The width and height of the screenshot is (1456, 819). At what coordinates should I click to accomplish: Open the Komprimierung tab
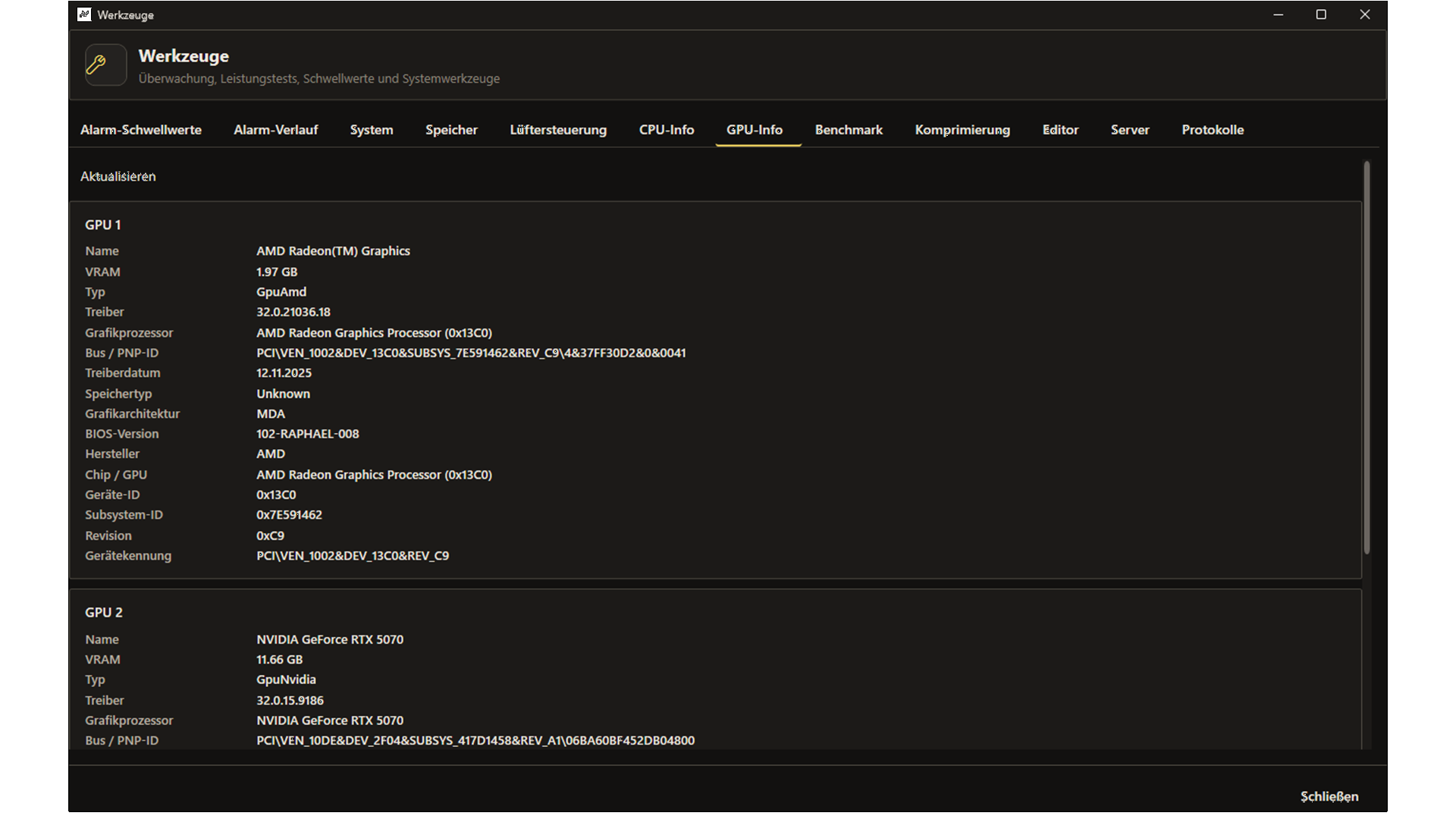coord(962,130)
